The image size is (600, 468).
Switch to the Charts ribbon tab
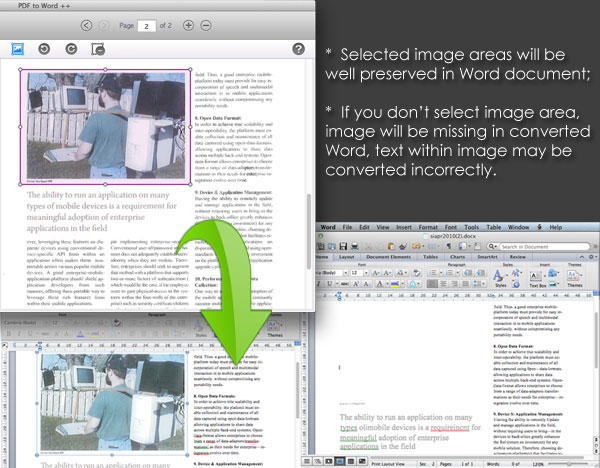coord(458,257)
